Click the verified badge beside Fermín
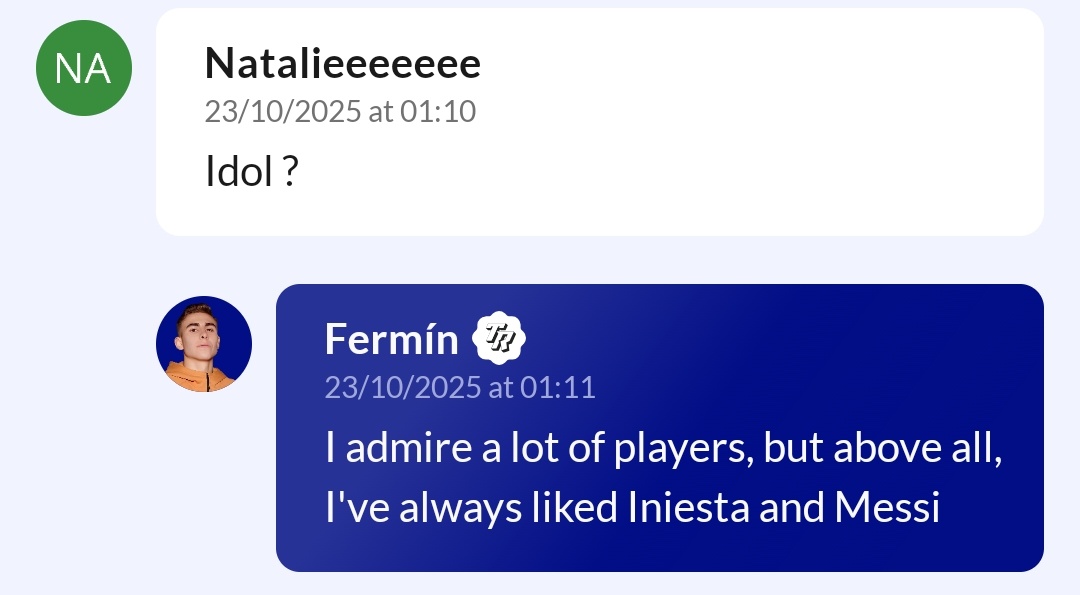1080x595 pixels. [499, 340]
